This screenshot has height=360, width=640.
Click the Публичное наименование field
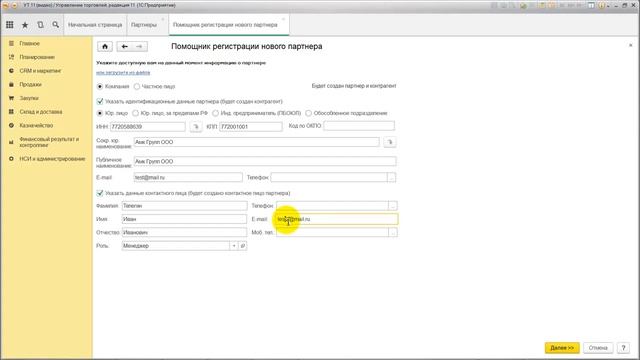265,161
